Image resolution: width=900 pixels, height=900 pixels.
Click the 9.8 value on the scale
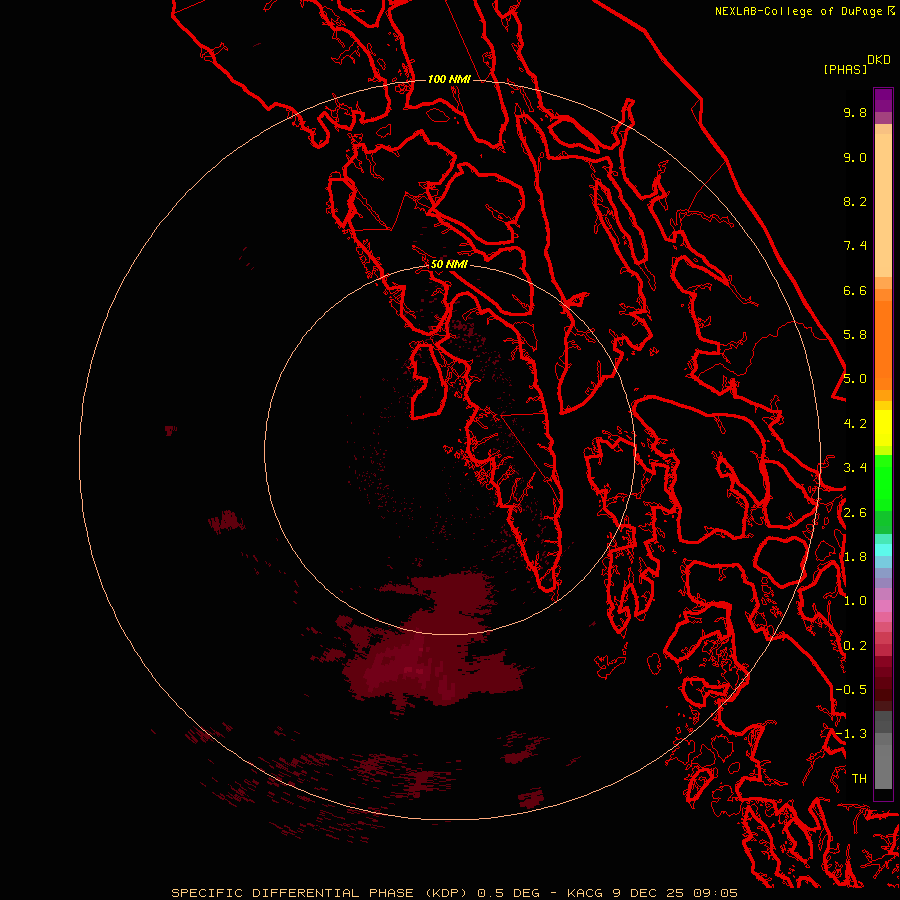pyautogui.click(x=855, y=112)
